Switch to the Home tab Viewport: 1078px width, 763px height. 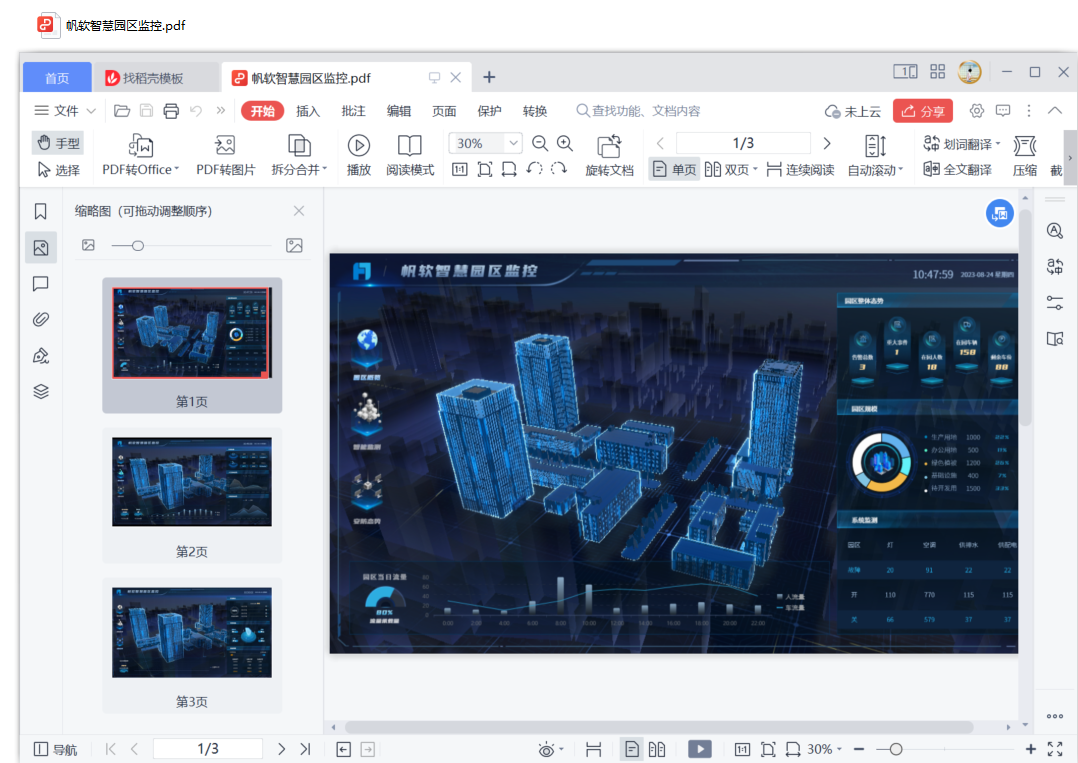click(57, 78)
